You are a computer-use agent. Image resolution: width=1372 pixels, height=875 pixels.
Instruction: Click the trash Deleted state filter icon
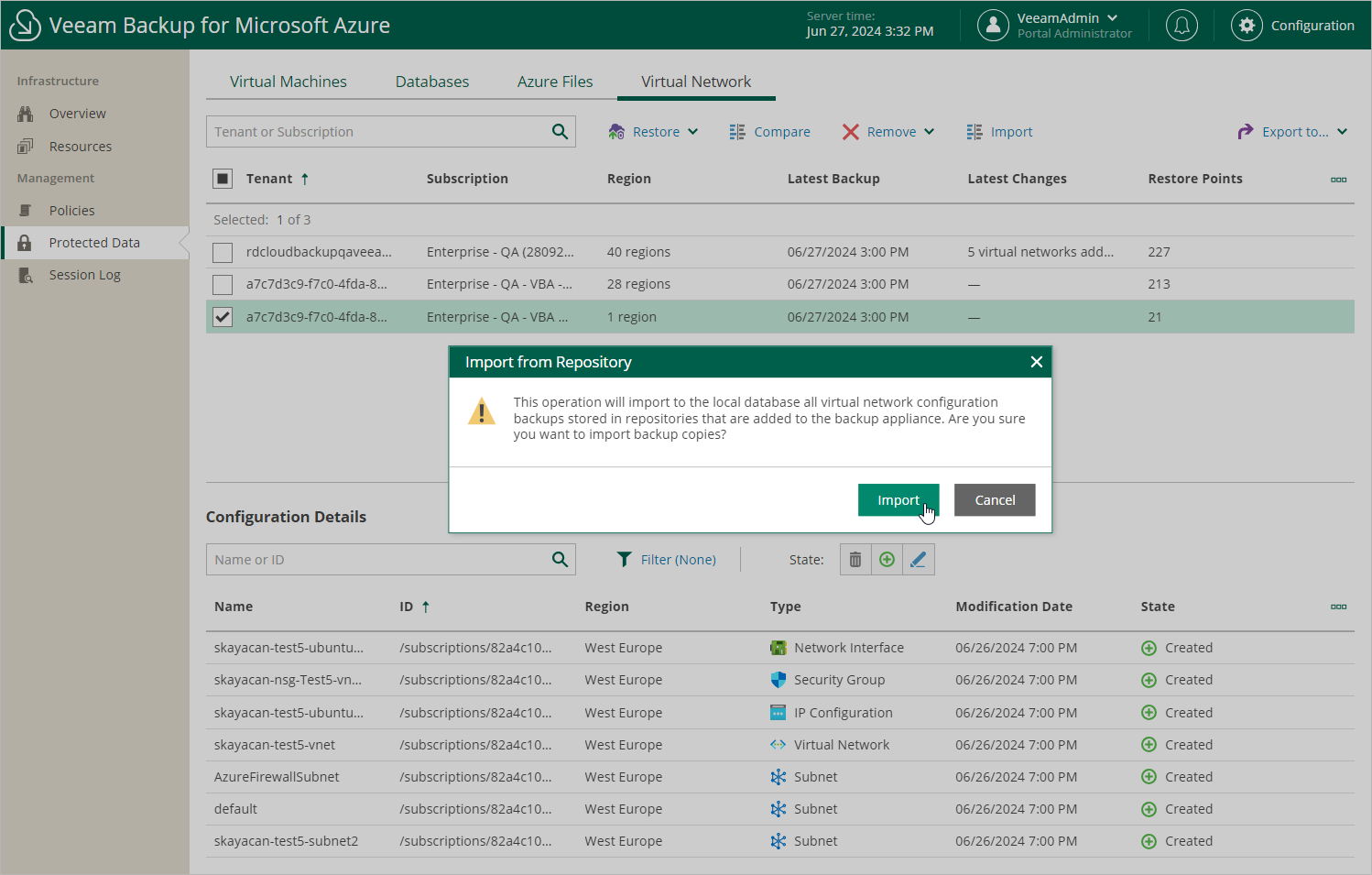(855, 560)
